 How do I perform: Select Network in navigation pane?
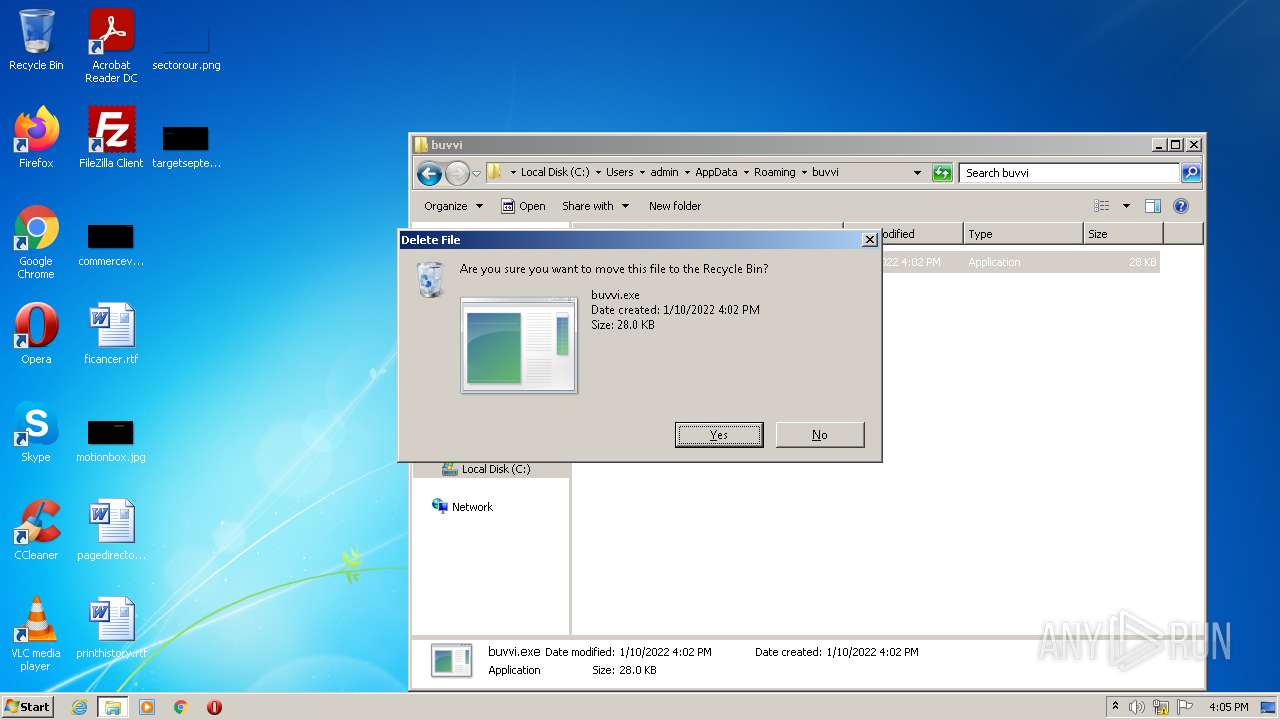(x=462, y=507)
